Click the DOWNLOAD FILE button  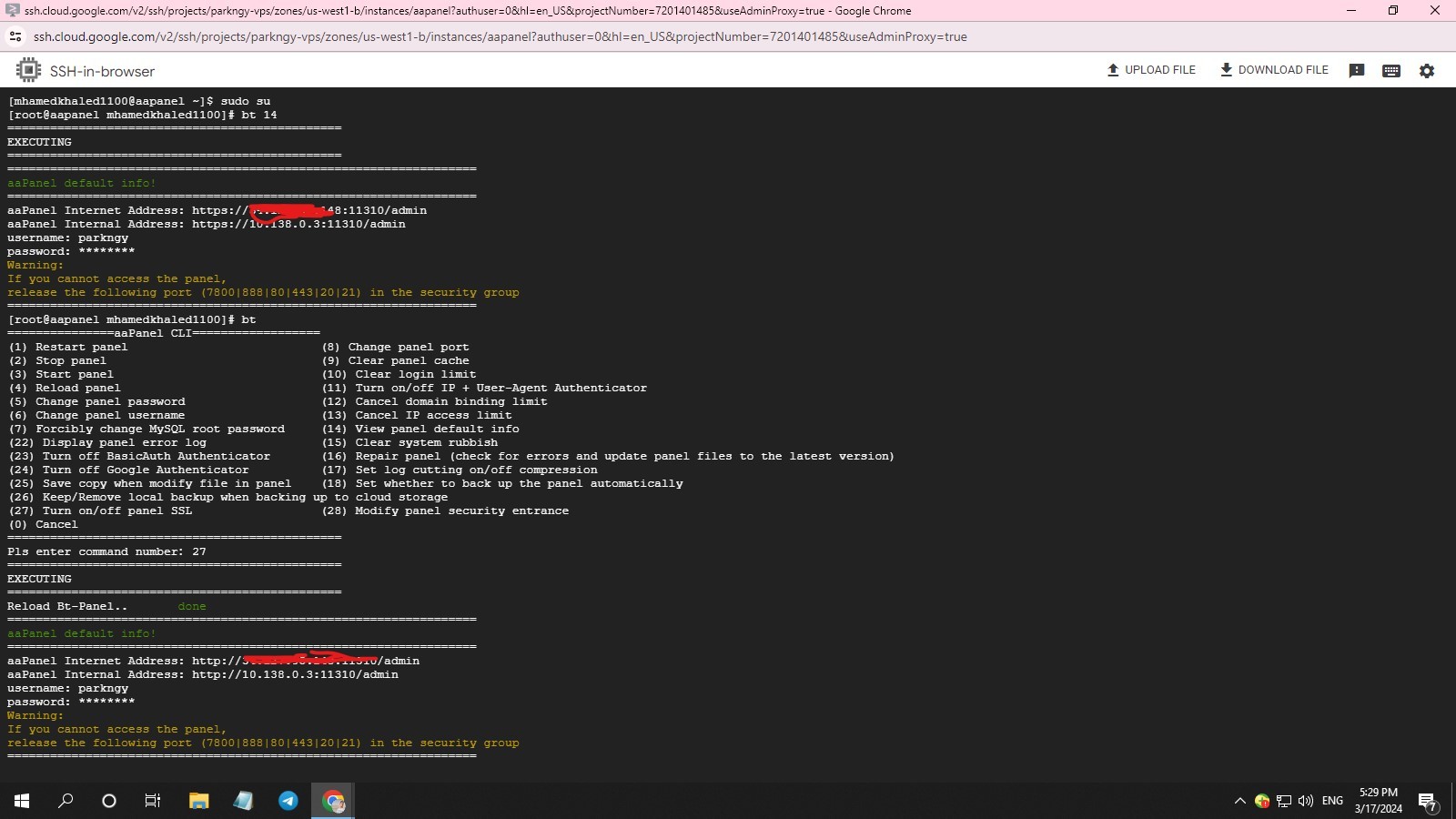pos(1274,70)
